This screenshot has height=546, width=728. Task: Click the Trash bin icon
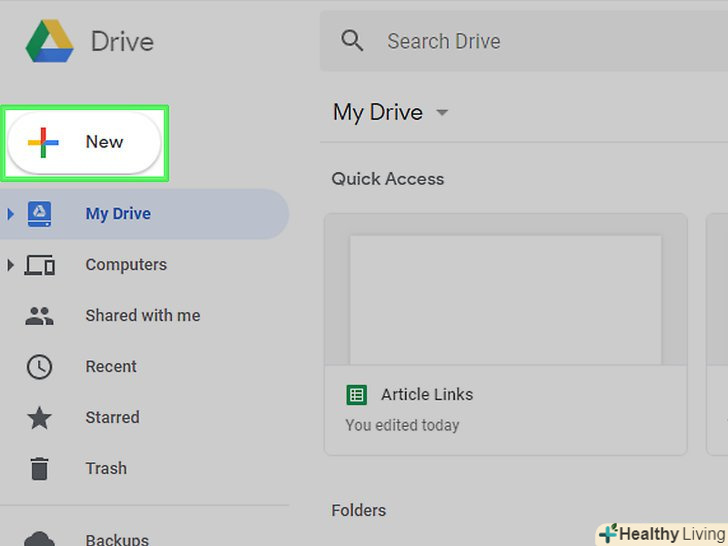click(39, 468)
